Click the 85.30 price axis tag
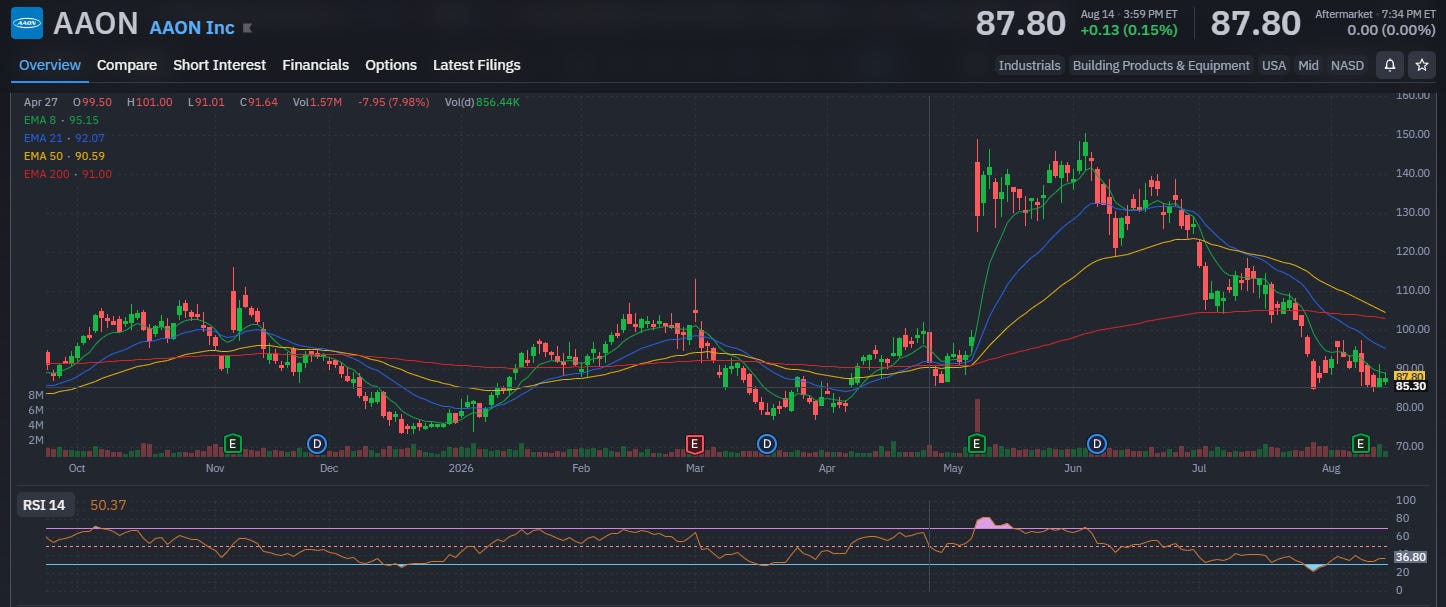 [x=1410, y=385]
